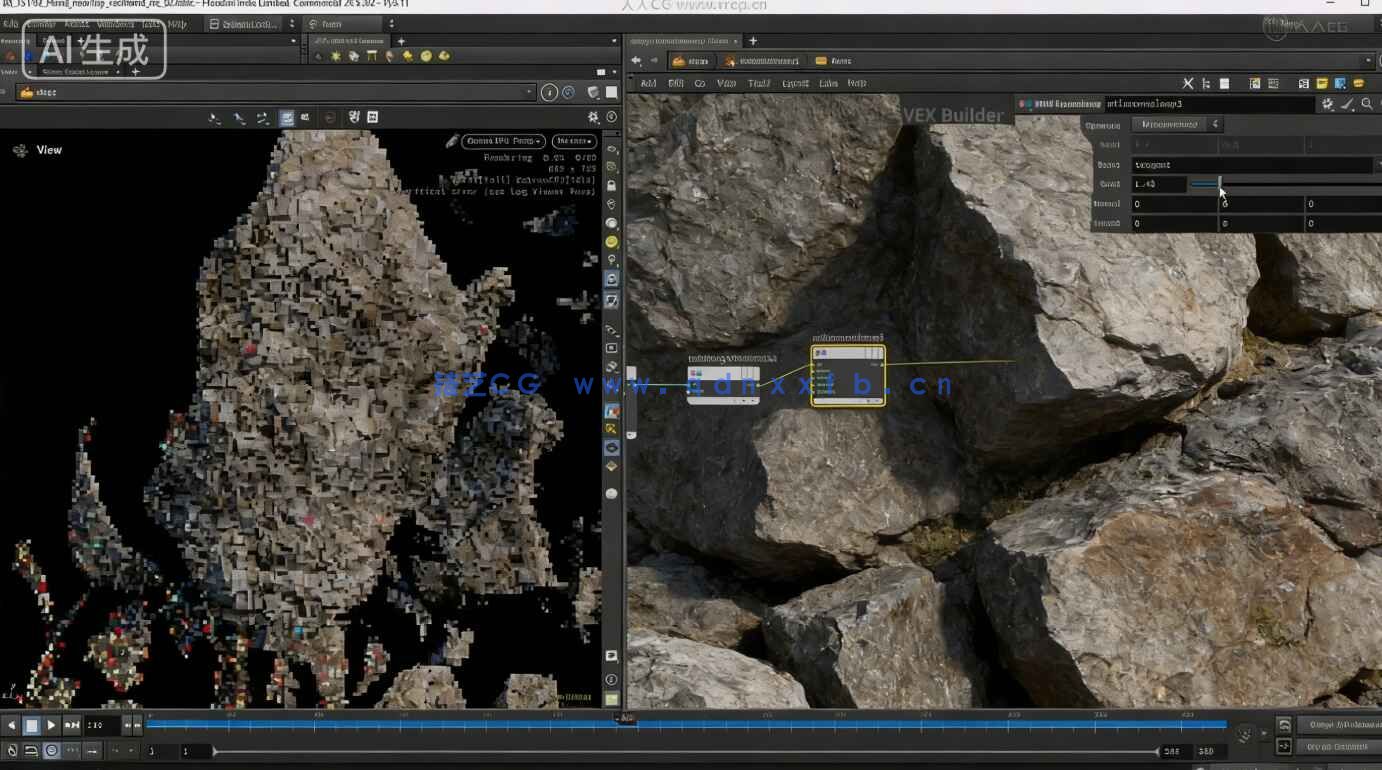1382x770 pixels.
Task: Open the Add menu in network editor
Action: (648, 83)
